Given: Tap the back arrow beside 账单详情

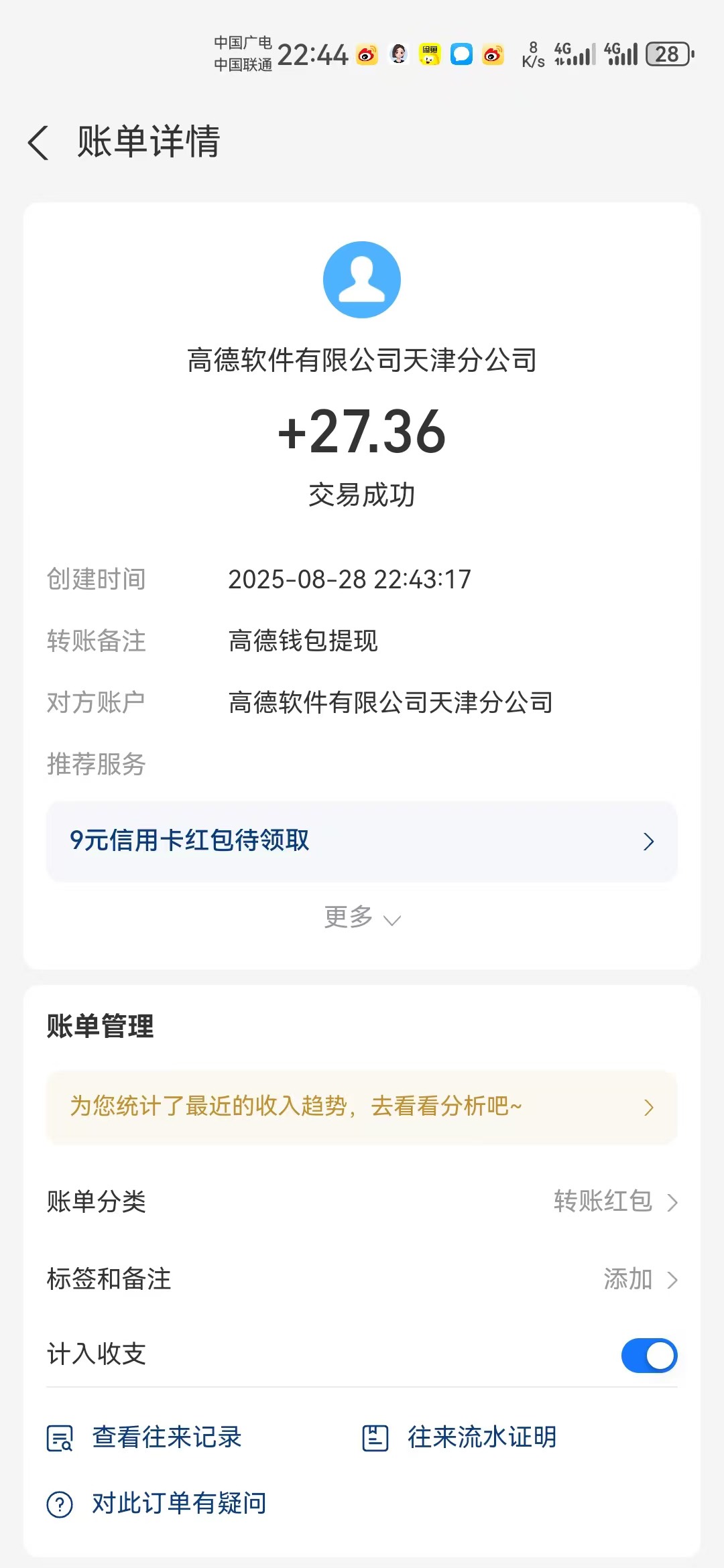Looking at the screenshot, I should [38, 142].
